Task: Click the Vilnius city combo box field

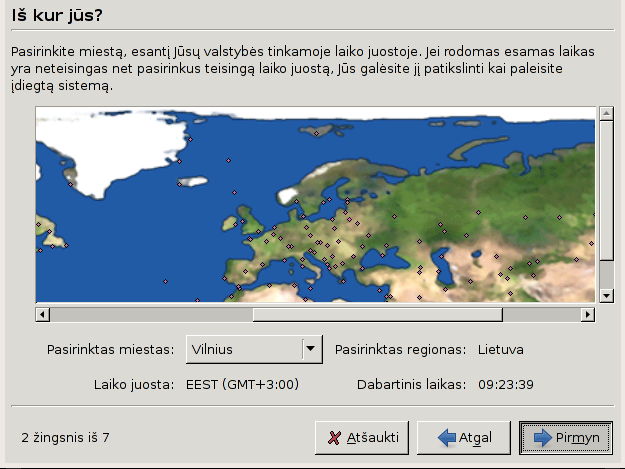Action: point(243,350)
